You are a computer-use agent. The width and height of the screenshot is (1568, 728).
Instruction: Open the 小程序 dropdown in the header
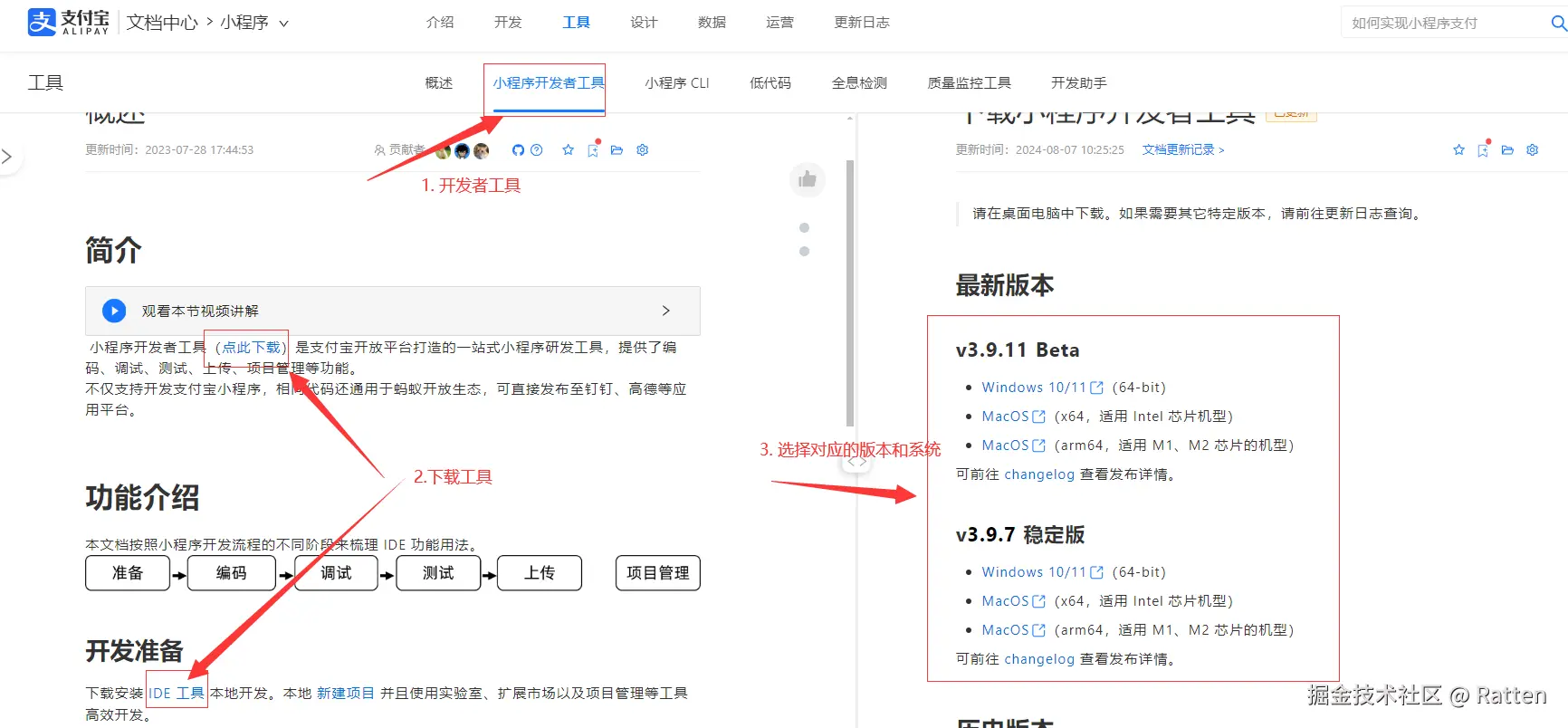254,23
